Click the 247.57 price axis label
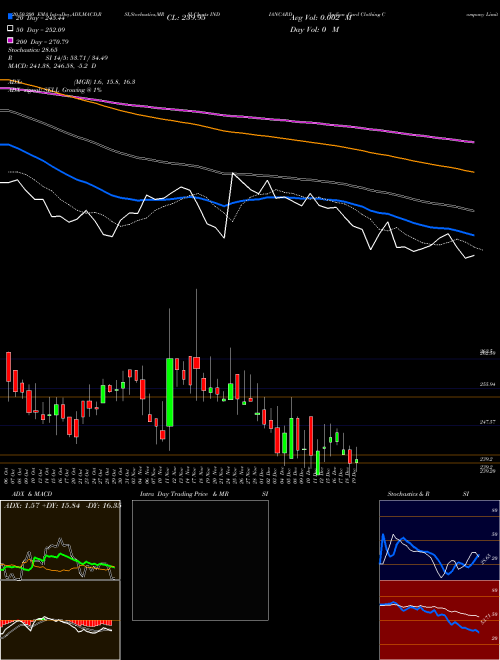 [x=489, y=421]
